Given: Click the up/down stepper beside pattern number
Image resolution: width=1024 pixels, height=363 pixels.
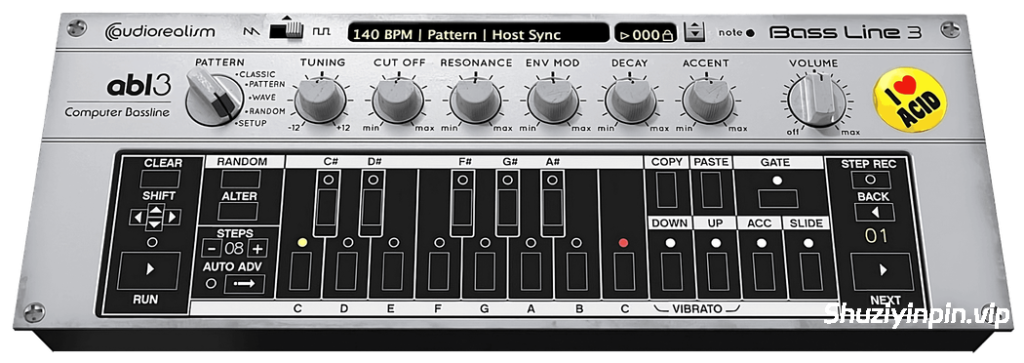Looking at the screenshot, I should 695,31.
